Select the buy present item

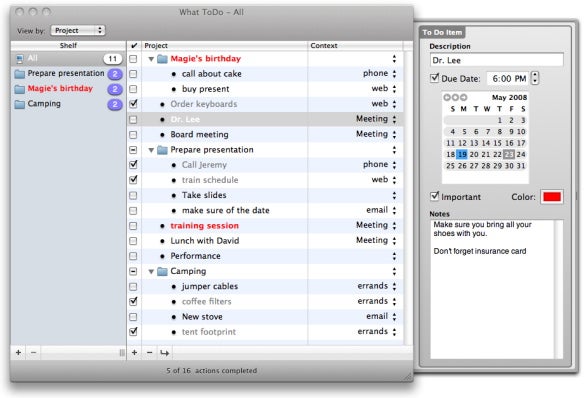[205, 89]
